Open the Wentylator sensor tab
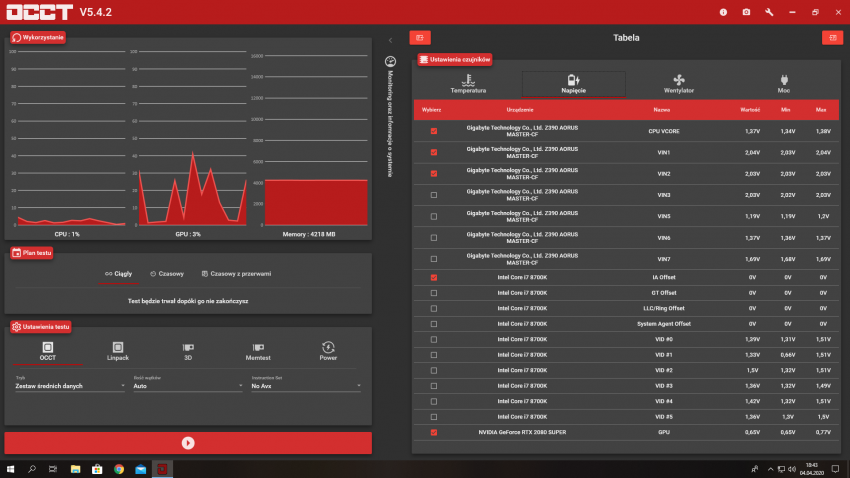850x478 pixels. [679, 83]
